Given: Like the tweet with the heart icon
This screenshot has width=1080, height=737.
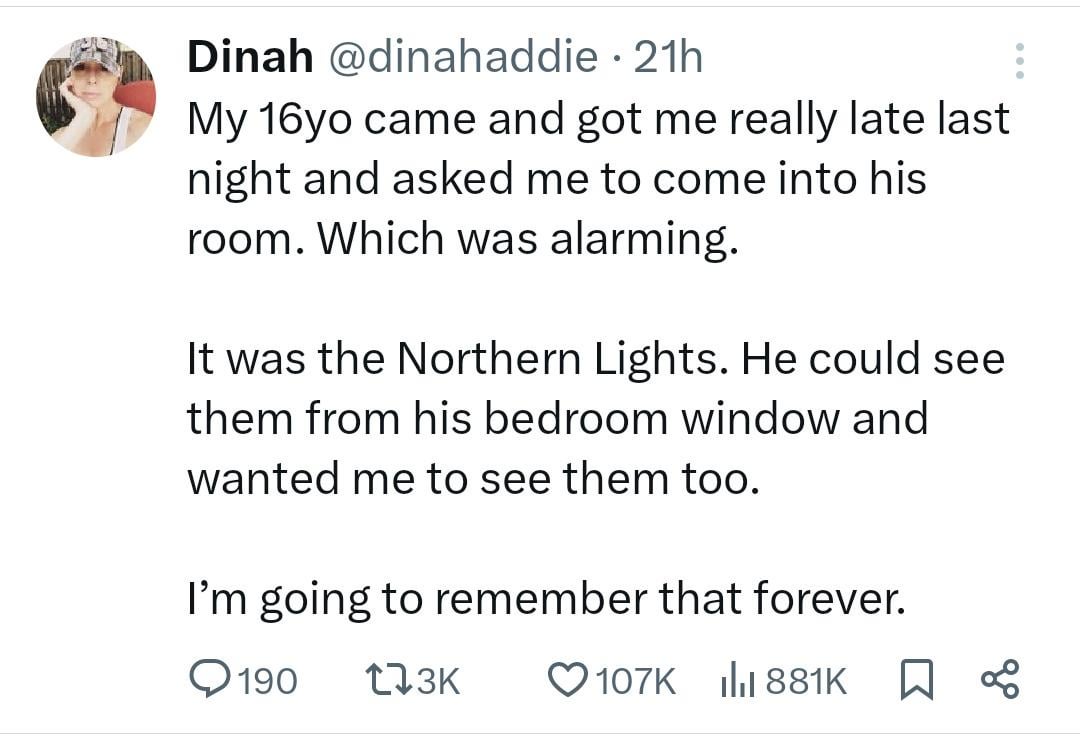Looking at the screenshot, I should point(570,681).
